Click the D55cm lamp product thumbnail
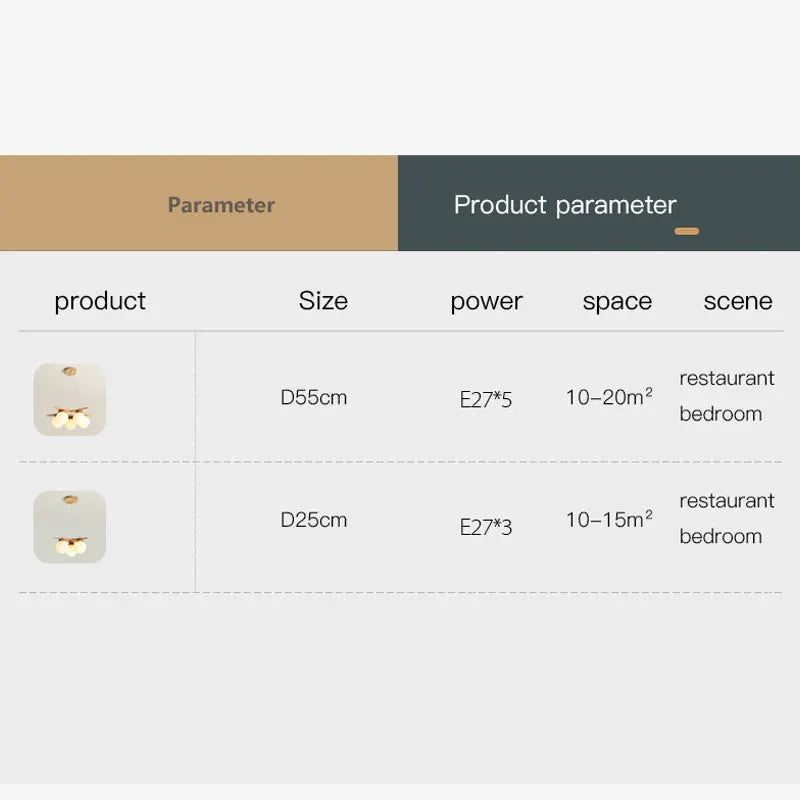This screenshot has width=800, height=800. click(69, 399)
